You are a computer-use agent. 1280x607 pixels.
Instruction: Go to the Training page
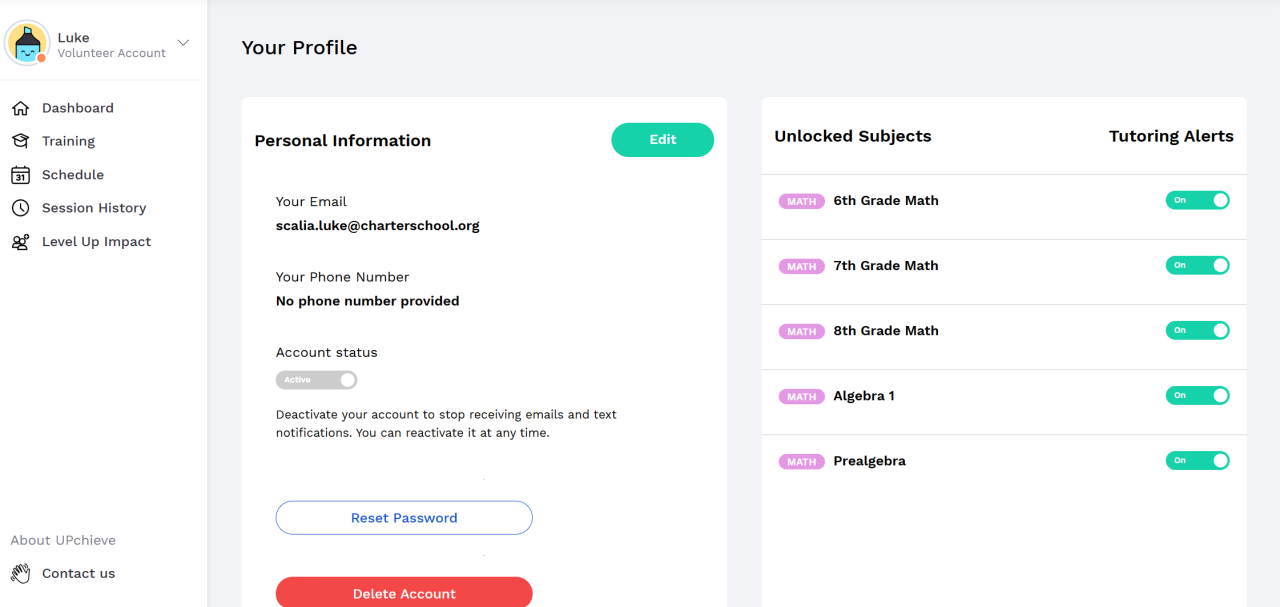click(x=68, y=141)
